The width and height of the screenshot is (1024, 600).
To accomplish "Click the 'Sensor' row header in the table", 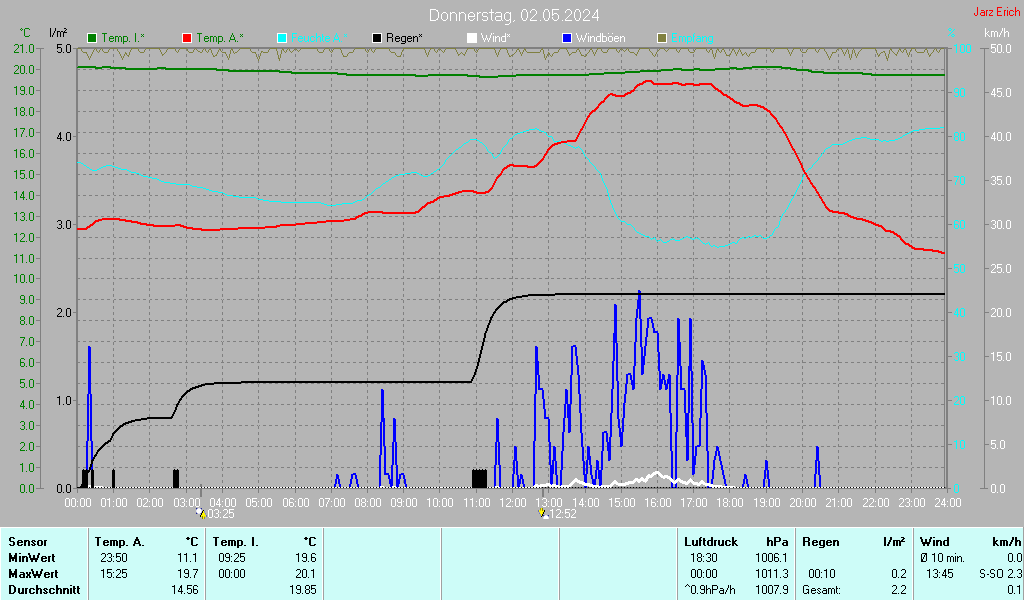I will coord(28,542).
